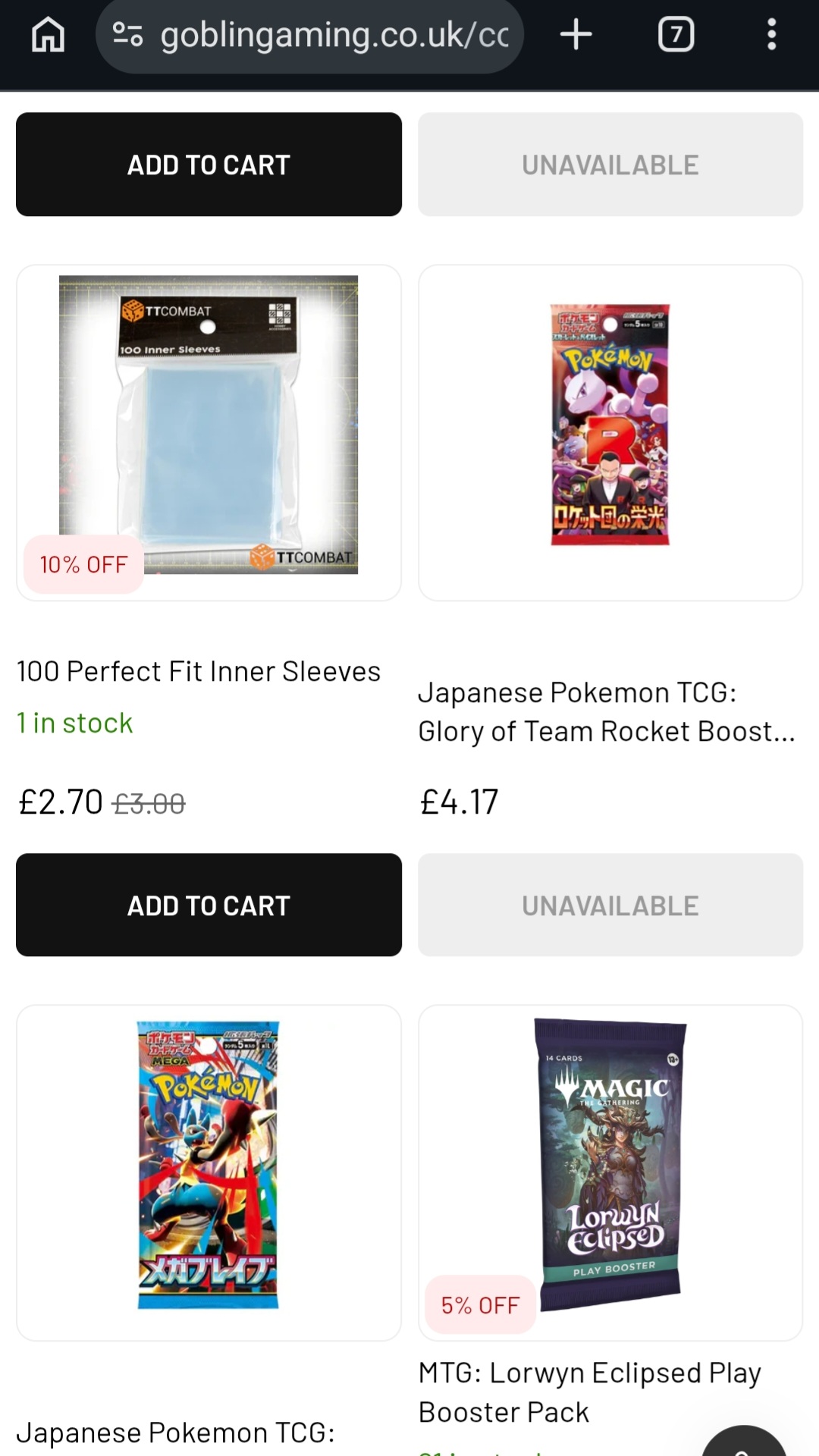Tap the top-right Unavailable button
The height and width of the screenshot is (1456, 819).
tap(610, 165)
